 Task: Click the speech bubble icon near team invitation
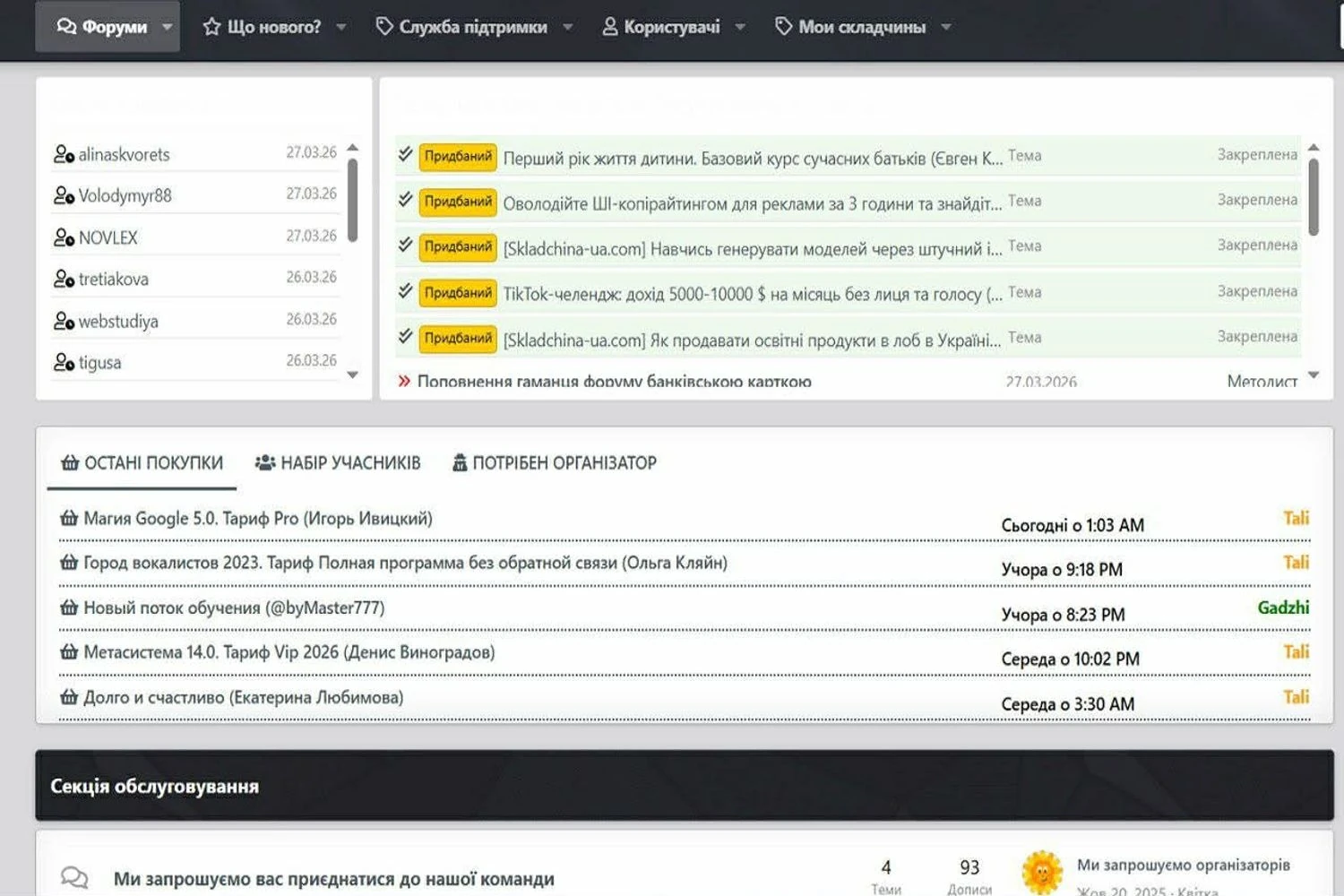tap(74, 878)
